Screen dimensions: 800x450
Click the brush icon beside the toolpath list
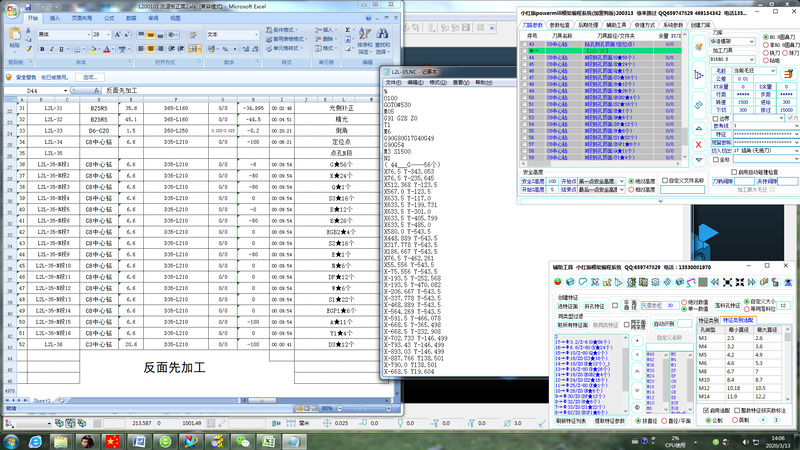(699, 46)
